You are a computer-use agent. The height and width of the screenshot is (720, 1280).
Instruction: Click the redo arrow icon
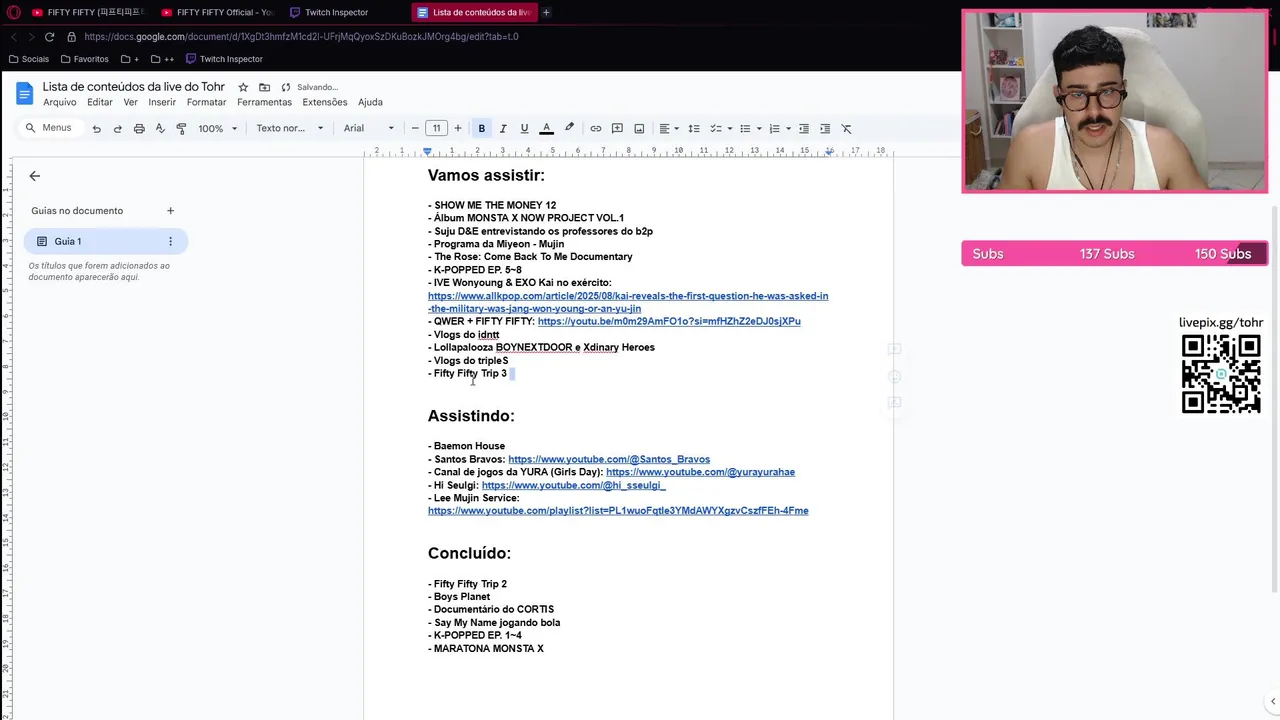coord(117,129)
